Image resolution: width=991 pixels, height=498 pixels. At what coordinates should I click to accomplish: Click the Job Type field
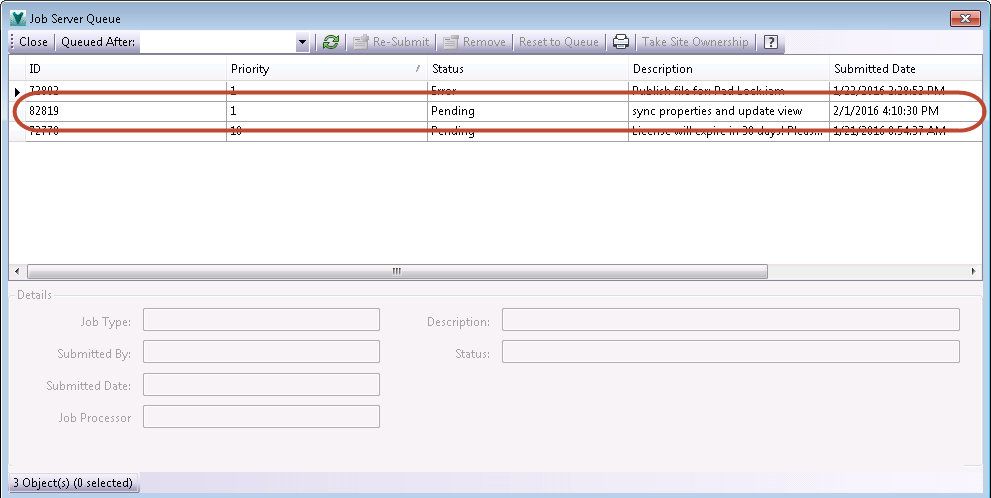pos(261,320)
